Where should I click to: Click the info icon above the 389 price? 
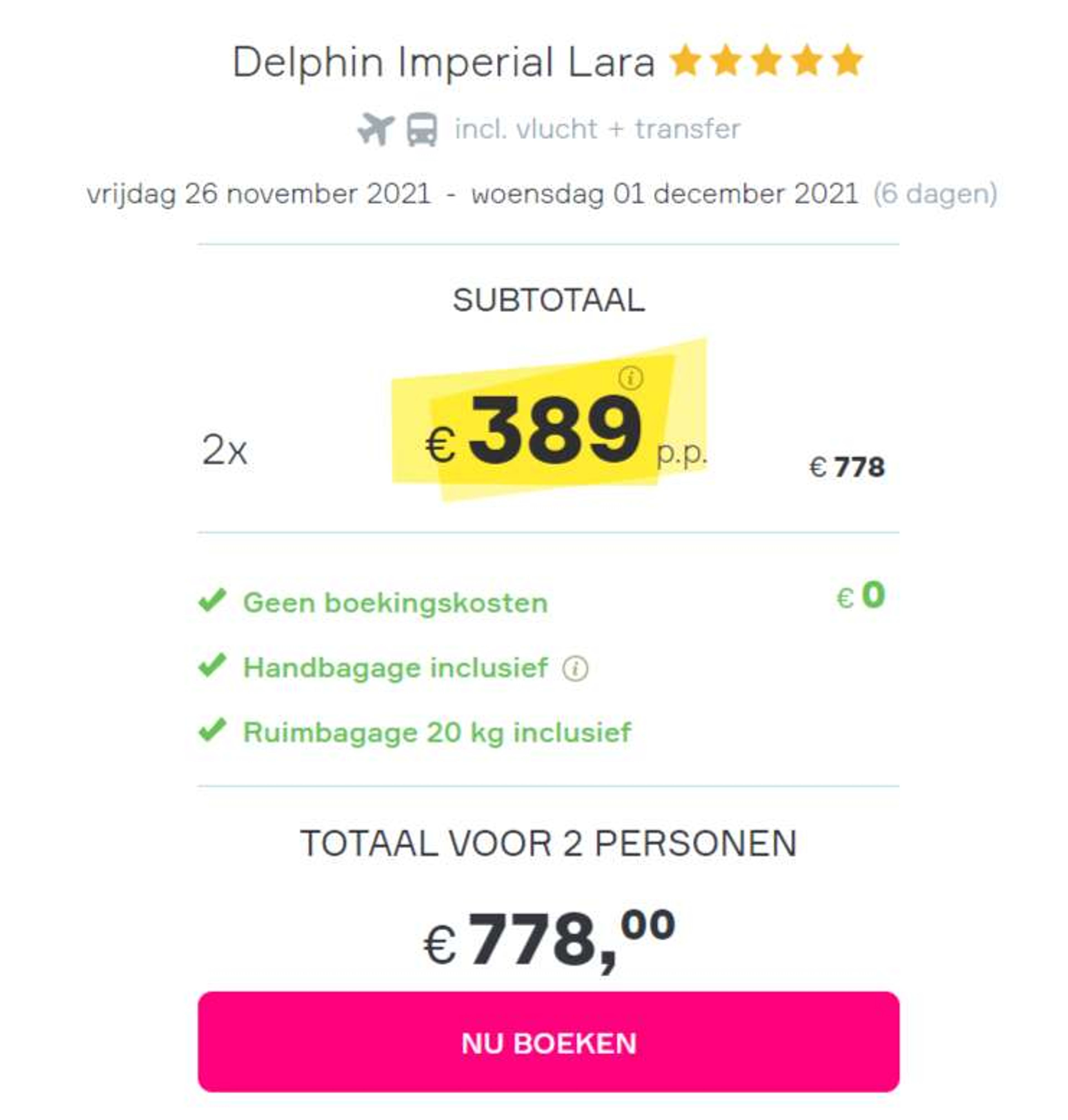630,377
